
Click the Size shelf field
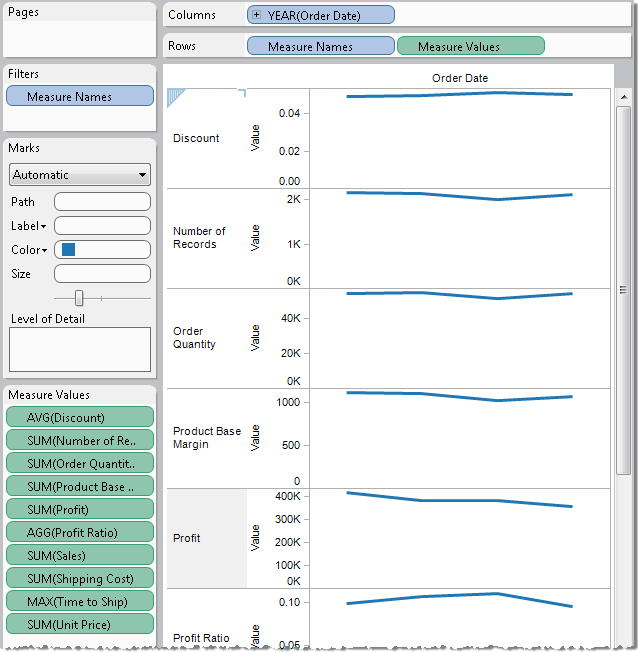click(x=102, y=274)
